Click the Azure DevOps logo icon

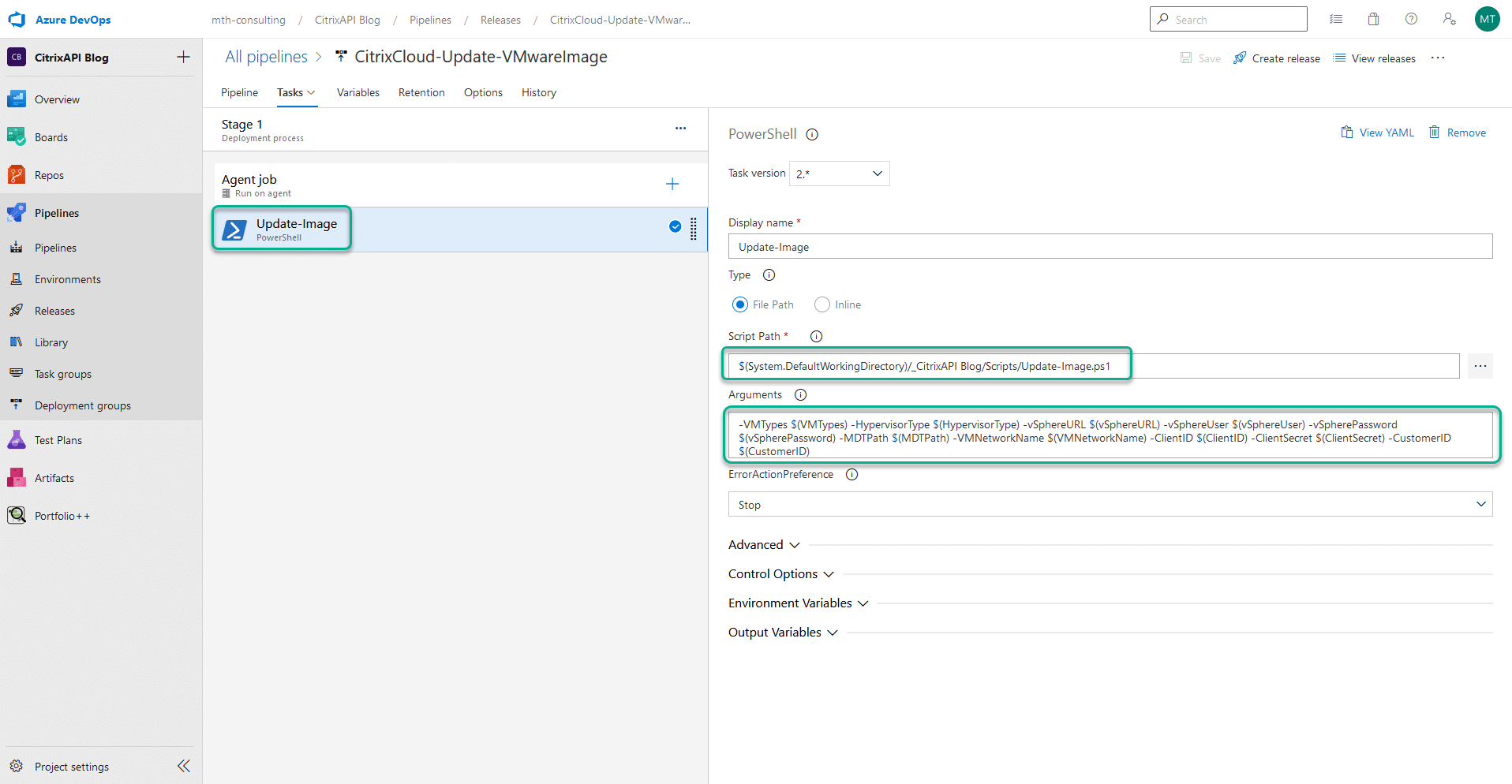17,20
